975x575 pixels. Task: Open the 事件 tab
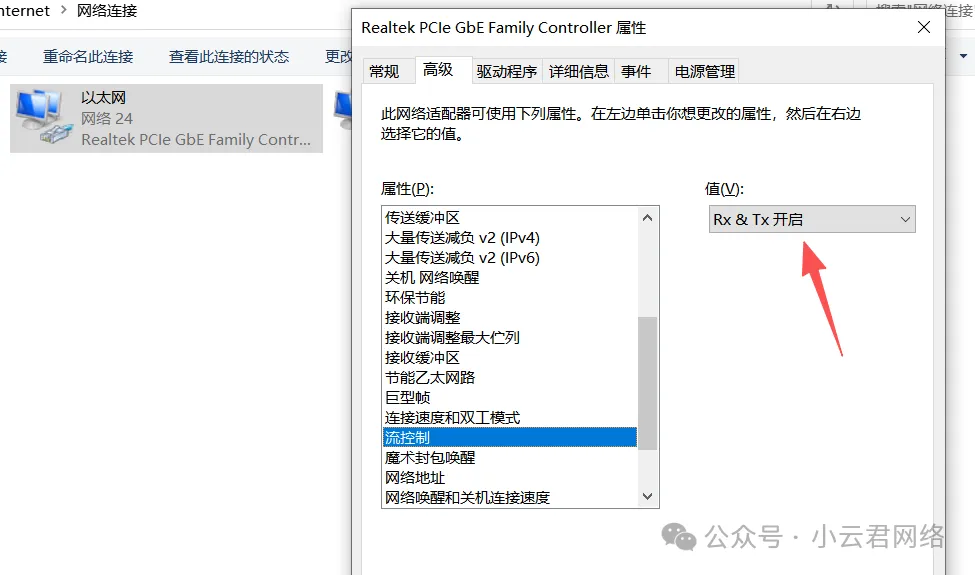[636, 71]
